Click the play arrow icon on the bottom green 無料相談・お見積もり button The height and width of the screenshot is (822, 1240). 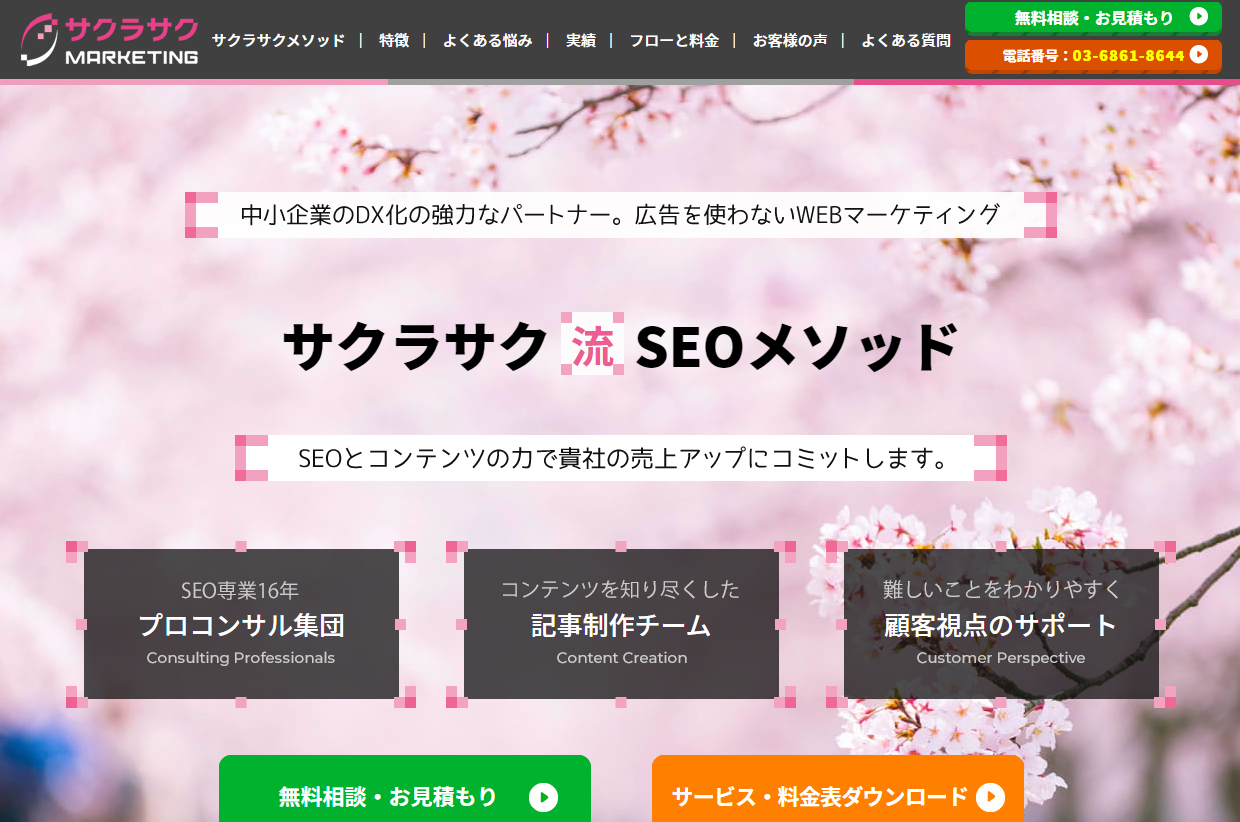[x=543, y=797]
